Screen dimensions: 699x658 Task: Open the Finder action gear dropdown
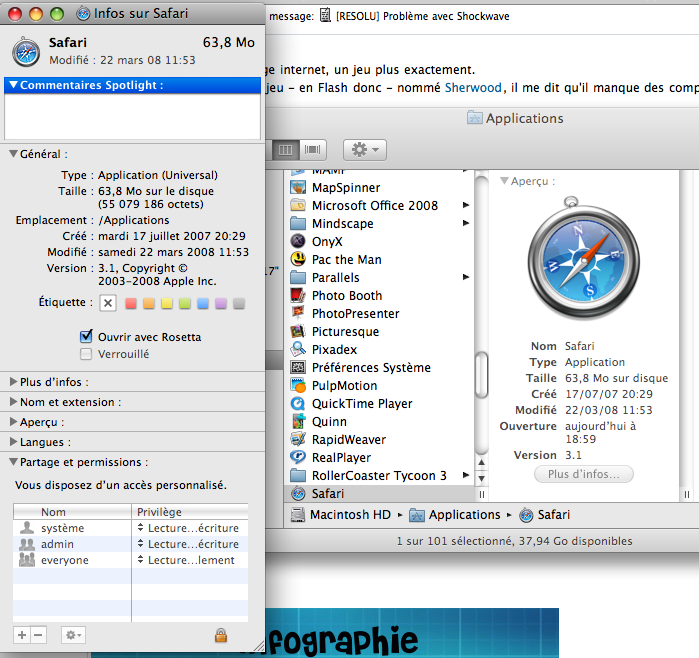coord(365,149)
